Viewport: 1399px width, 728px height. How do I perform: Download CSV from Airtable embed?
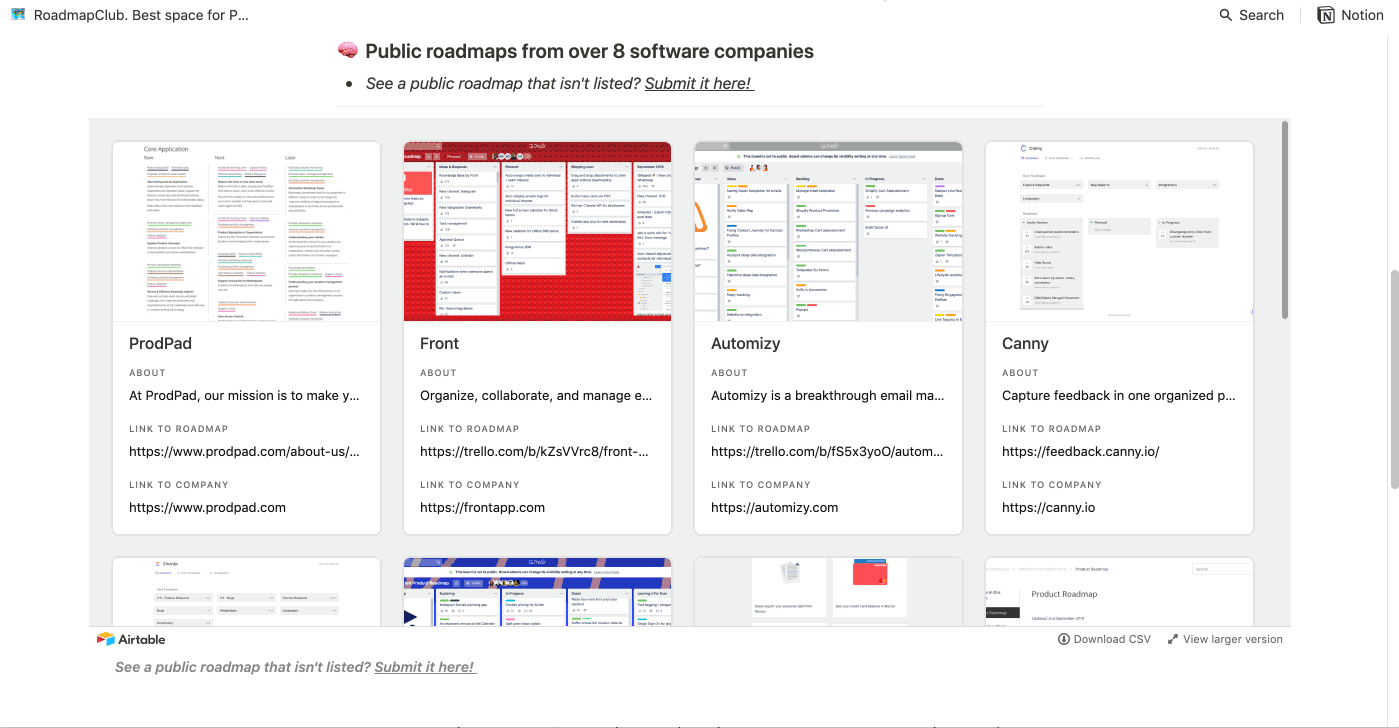[x=1104, y=639]
